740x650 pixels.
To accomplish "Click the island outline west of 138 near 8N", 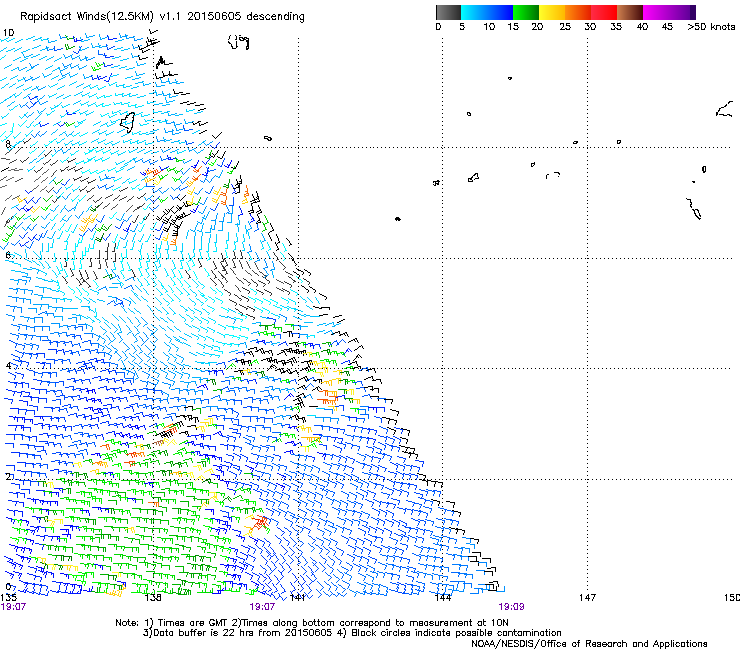I will [x=128, y=122].
